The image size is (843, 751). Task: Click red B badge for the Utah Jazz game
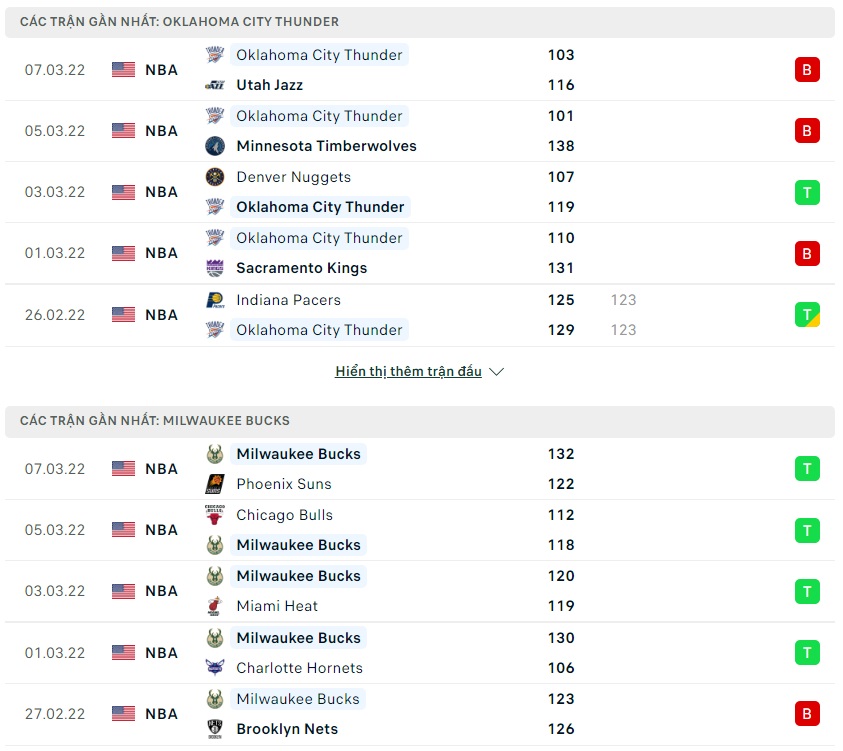[807, 70]
